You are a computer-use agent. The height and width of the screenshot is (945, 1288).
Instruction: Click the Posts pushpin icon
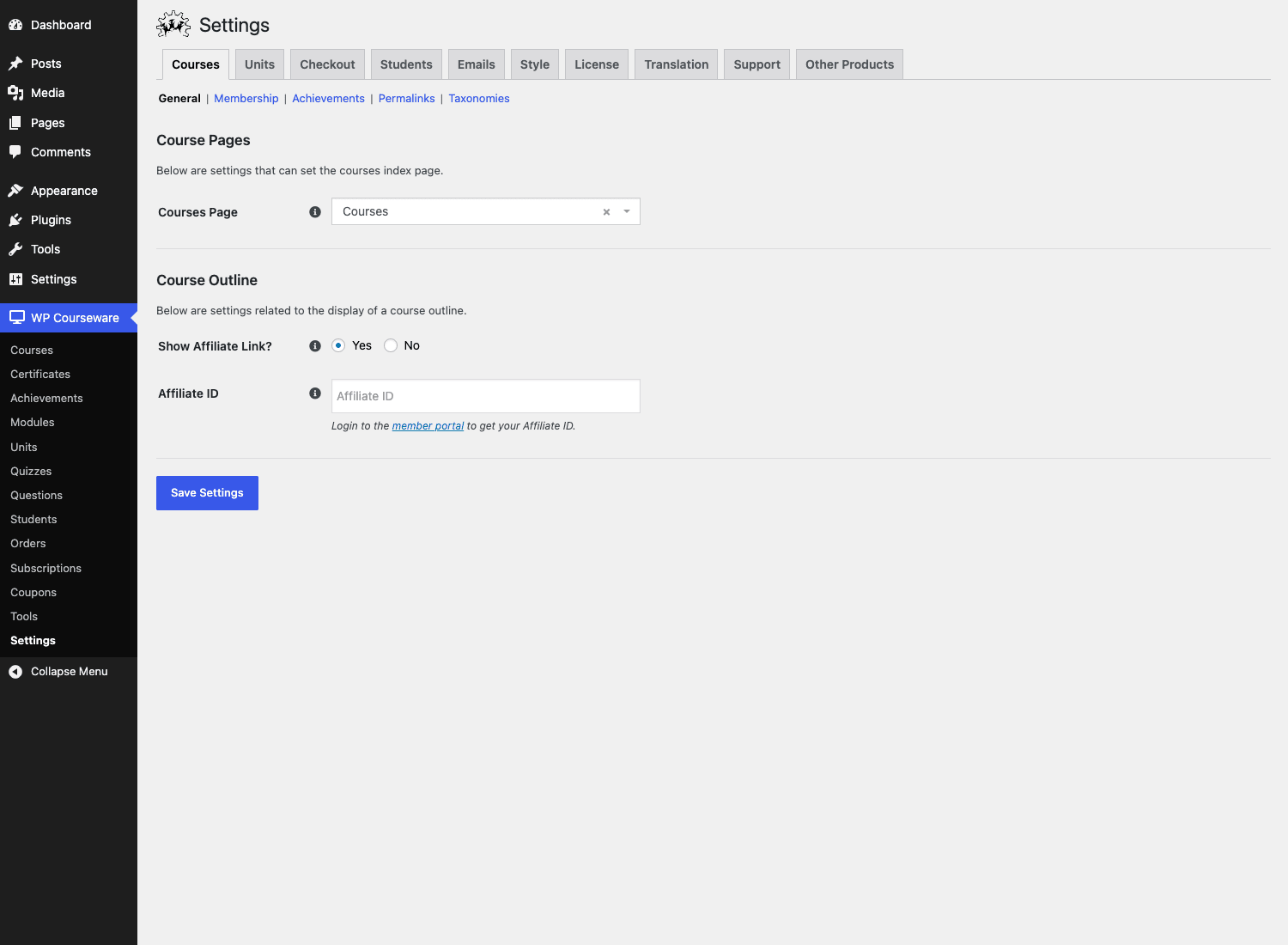tap(15, 64)
